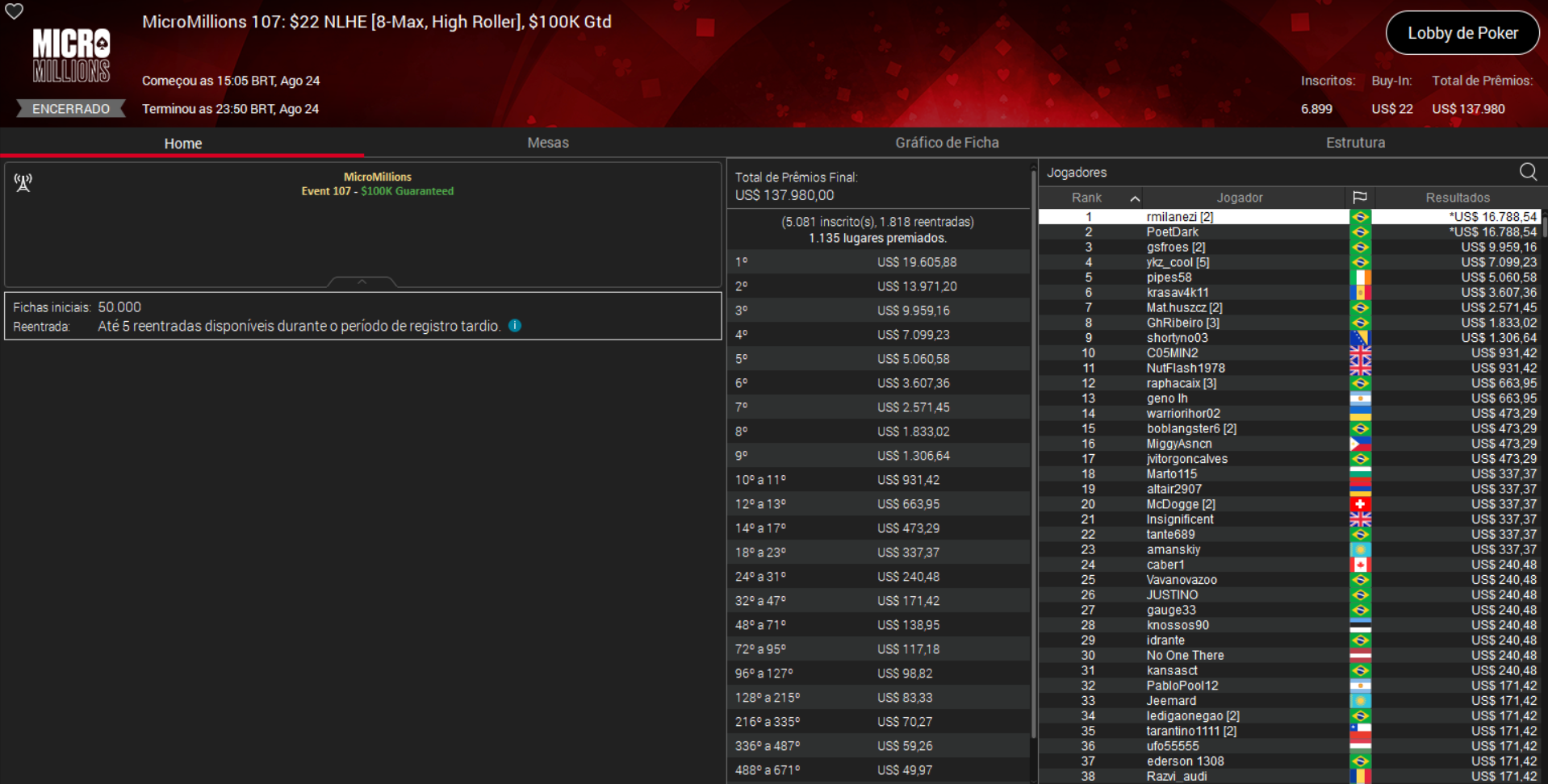The width and height of the screenshot is (1548, 784).
Task: Select player row No One There
Action: (x=1290, y=656)
